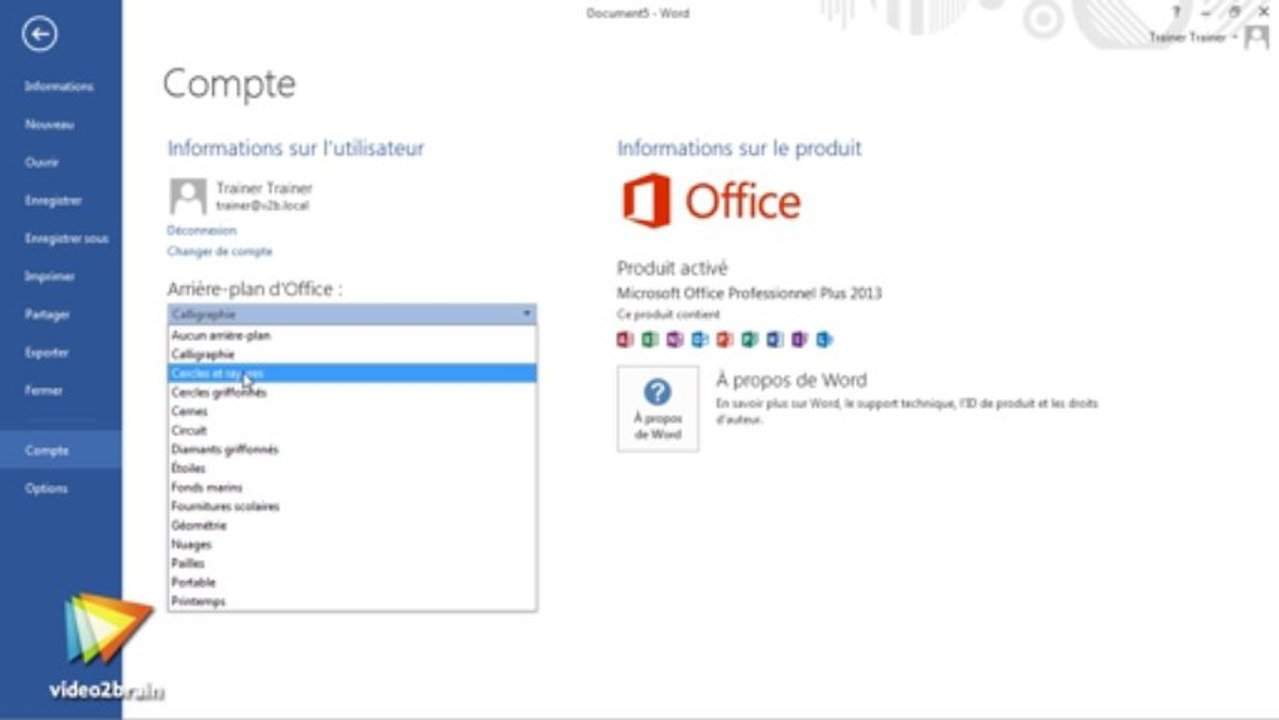The height and width of the screenshot is (720, 1279).
Task: Click the Excel product icon
Action: point(650,340)
